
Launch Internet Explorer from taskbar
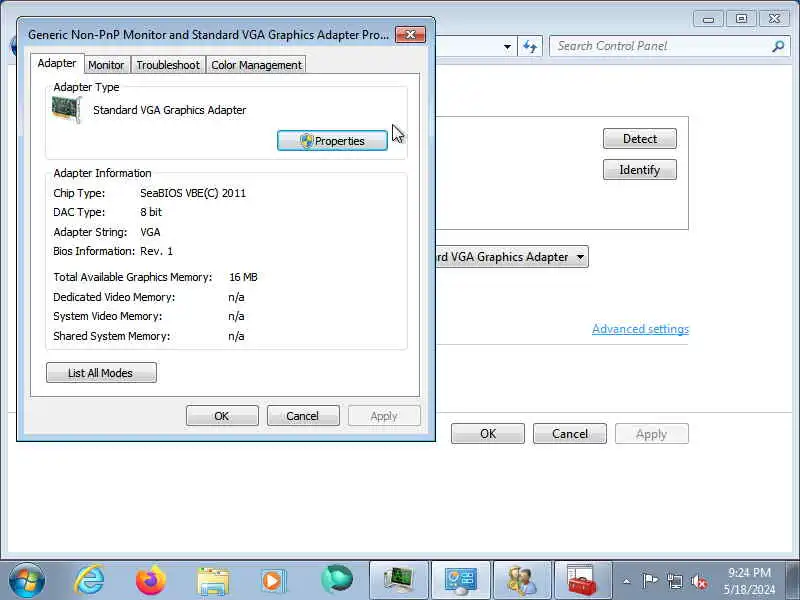tap(90, 581)
